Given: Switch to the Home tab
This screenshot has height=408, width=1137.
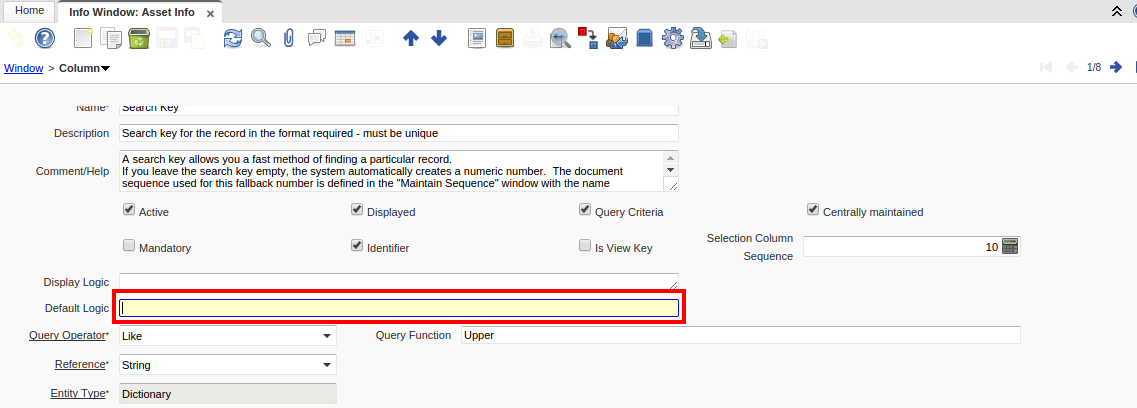Looking at the screenshot, I should pos(29,10).
